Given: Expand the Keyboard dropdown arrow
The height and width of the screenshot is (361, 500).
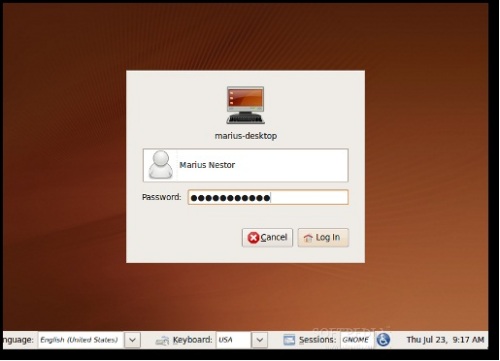Looking at the screenshot, I should pyautogui.click(x=260, y=340).
